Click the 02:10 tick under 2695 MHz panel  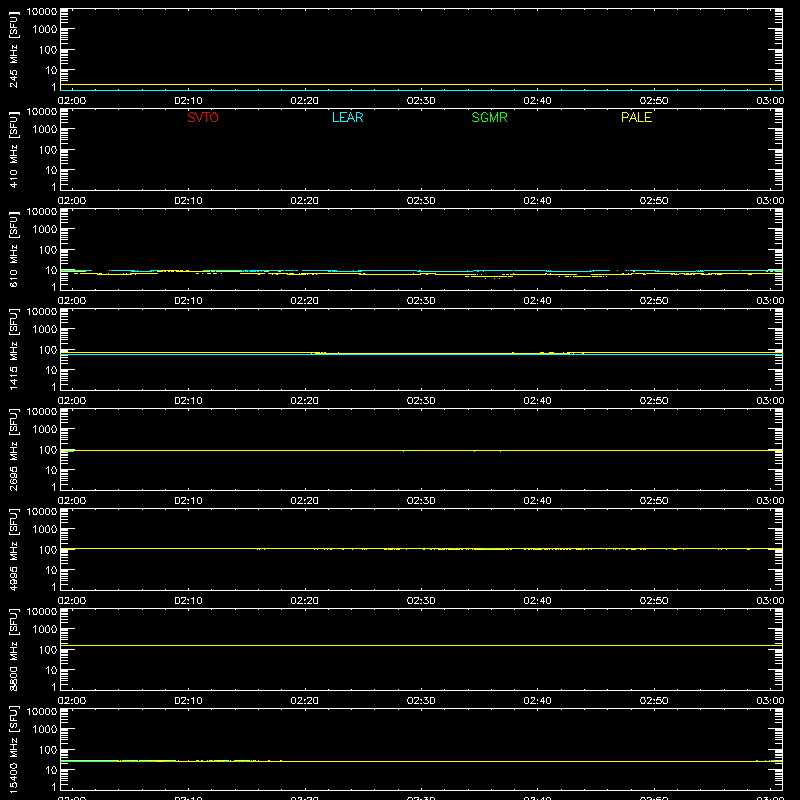(188, 501)
